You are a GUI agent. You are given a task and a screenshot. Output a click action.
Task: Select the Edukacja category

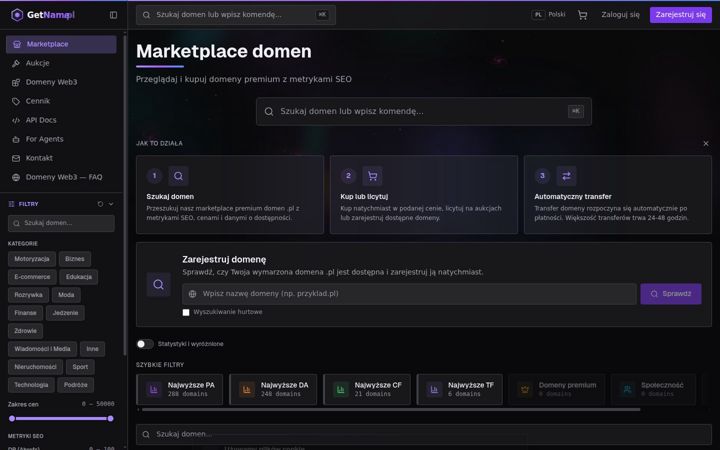[79, 277]
